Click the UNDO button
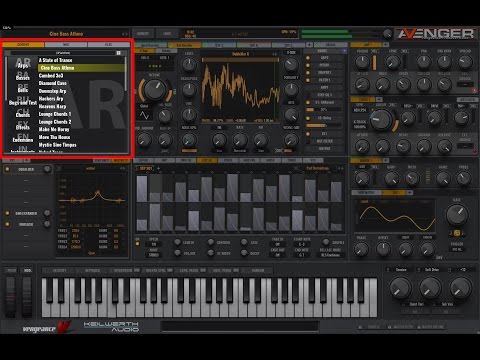This screenshot has width=480, height=360. (x=167, y=34)
